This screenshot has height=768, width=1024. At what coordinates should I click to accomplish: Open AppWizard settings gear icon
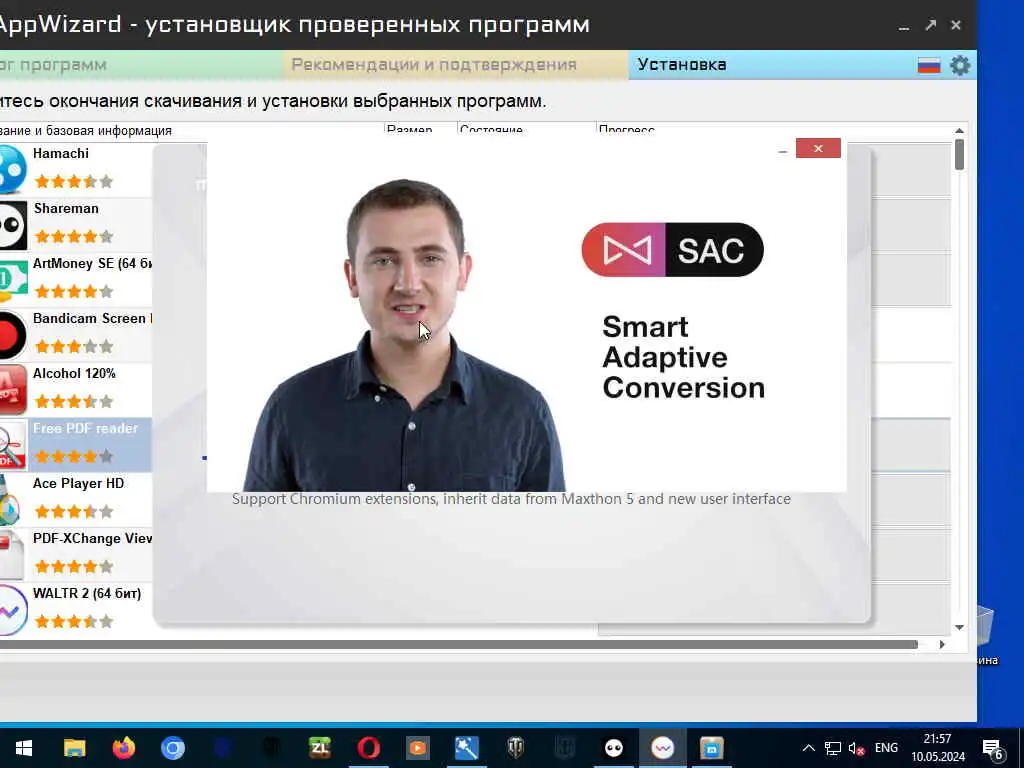959,65
